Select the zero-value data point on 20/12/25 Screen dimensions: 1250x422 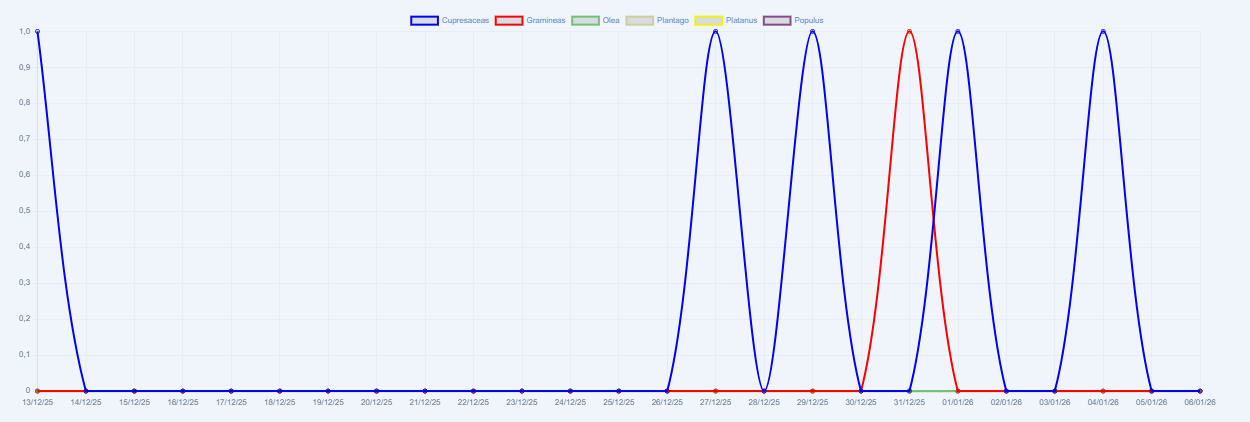pyautogui.click(x=376, y=391)
